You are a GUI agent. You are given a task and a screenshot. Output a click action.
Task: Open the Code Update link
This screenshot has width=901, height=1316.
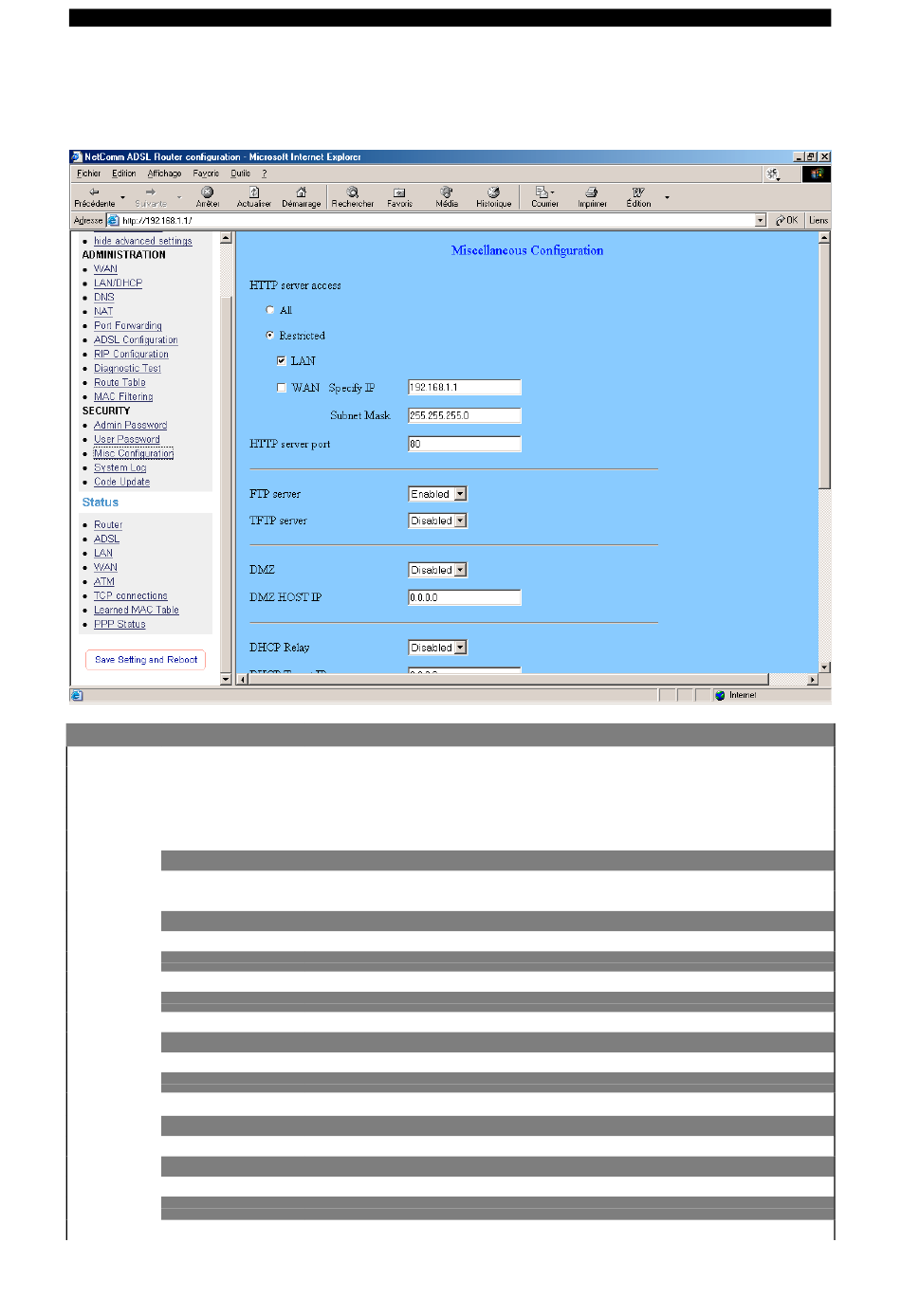122,483
